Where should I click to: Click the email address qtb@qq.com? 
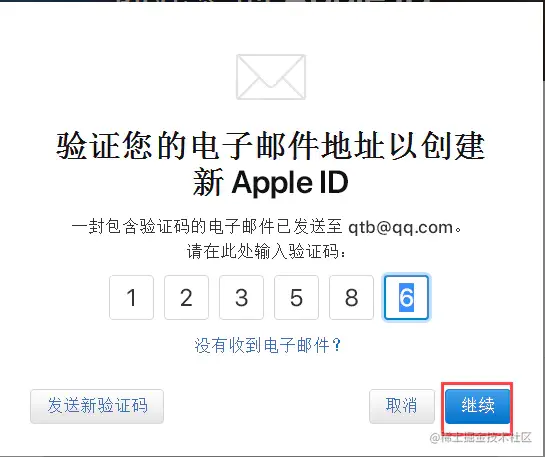click(x=401, y=228)
